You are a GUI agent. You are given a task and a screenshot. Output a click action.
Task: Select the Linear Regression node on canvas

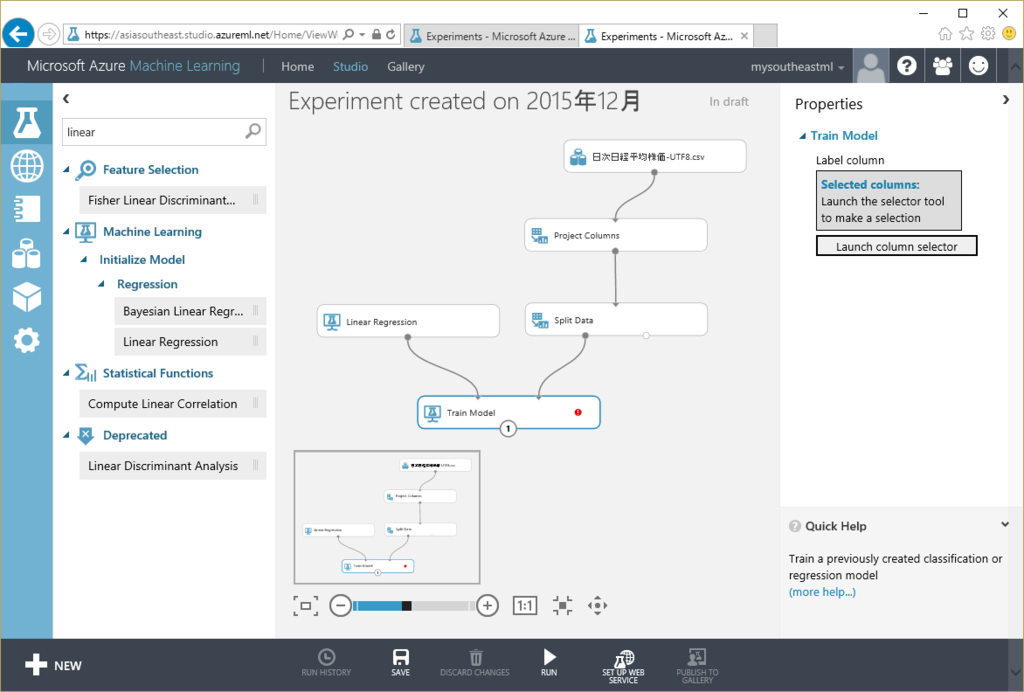(x=408, y=321)
